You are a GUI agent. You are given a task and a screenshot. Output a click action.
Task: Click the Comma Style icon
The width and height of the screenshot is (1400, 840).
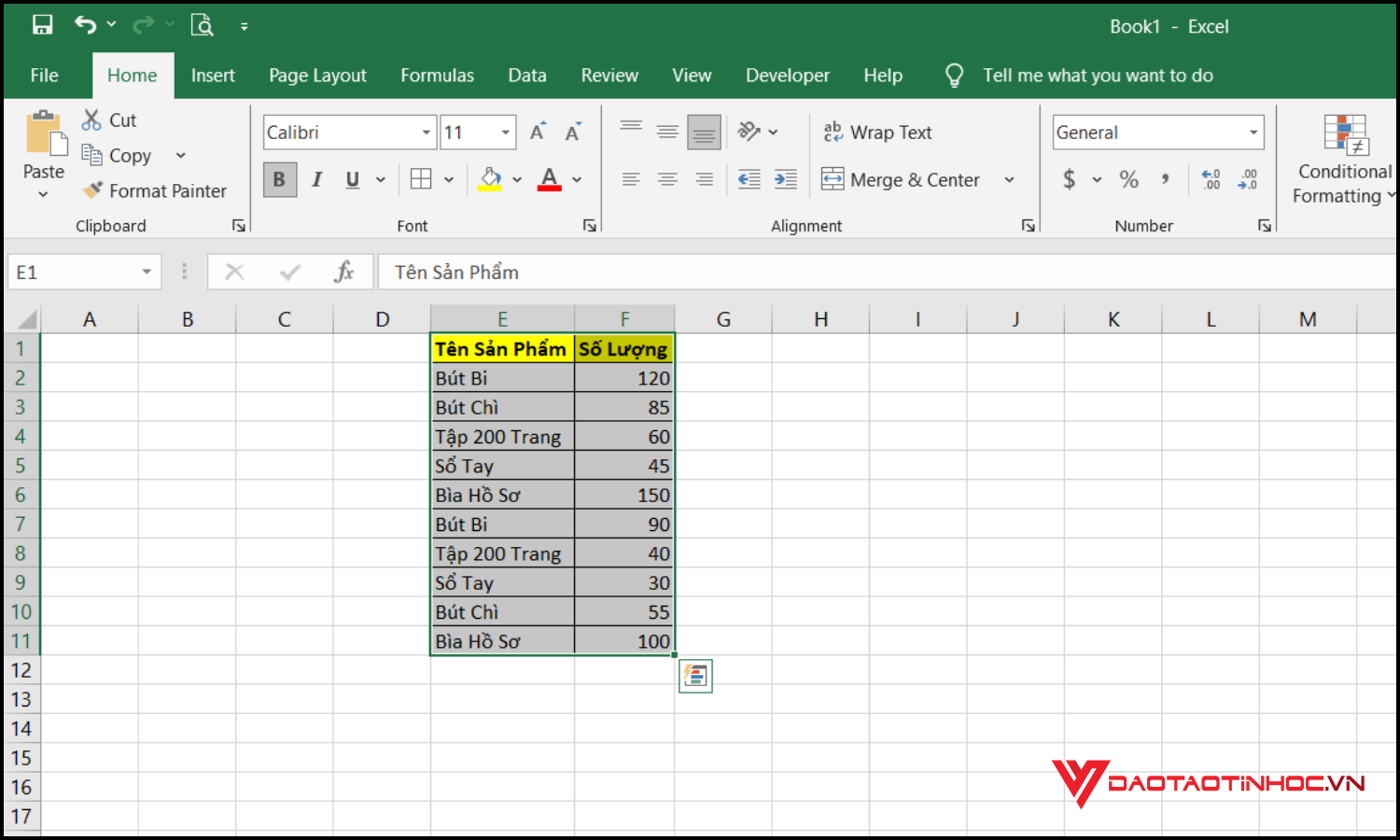click(x=1165, y=179)
